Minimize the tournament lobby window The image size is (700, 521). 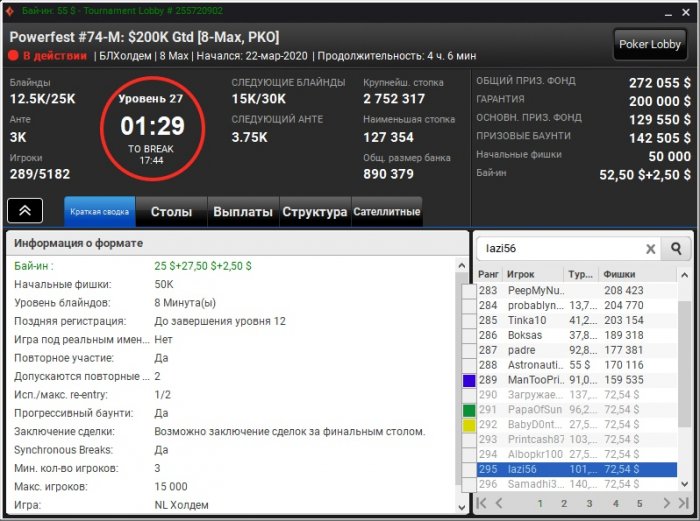click(668, 13)
